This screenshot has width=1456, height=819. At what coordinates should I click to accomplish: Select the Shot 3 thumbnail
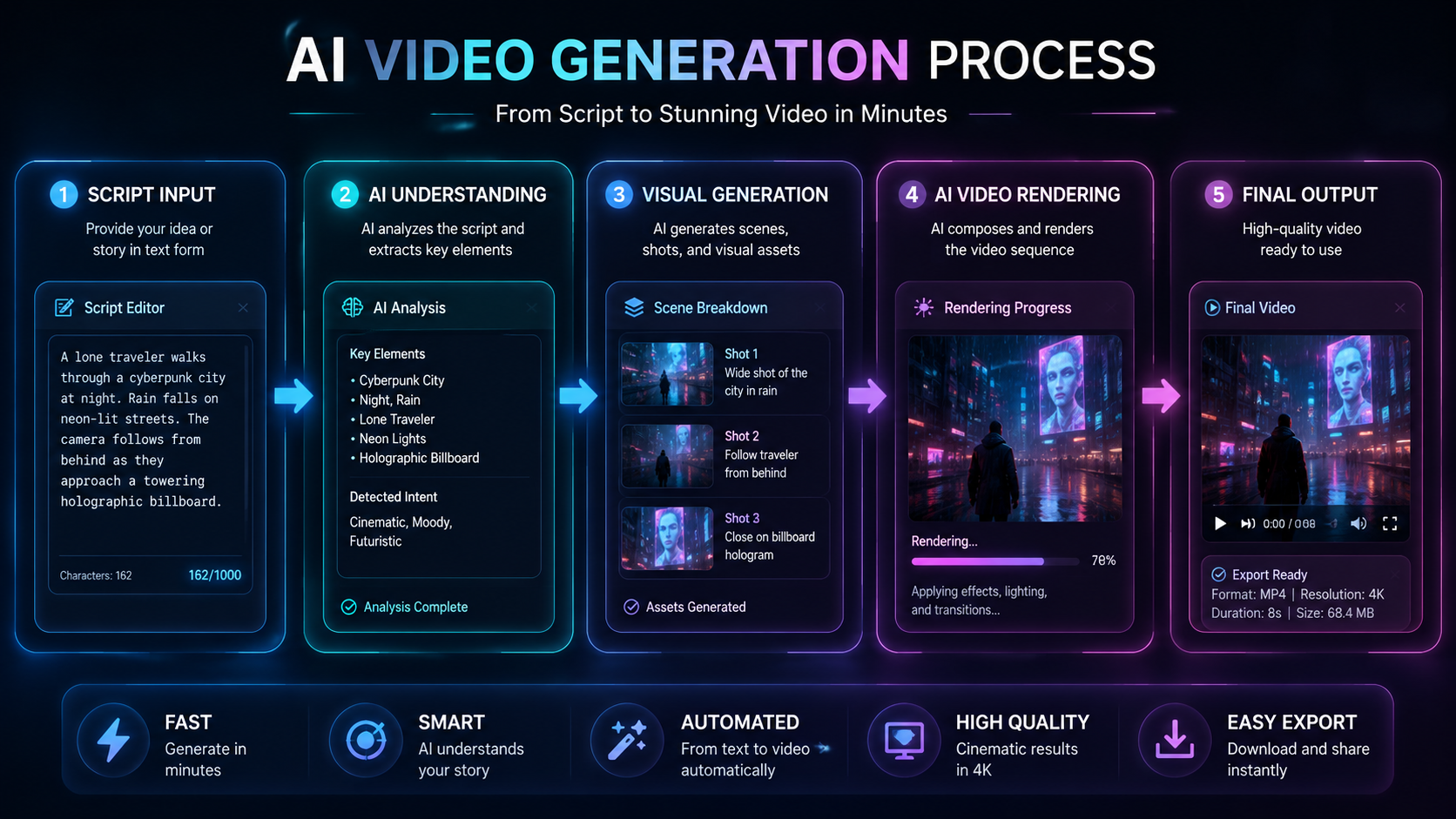pyautogui.click(x=668, y=538)
